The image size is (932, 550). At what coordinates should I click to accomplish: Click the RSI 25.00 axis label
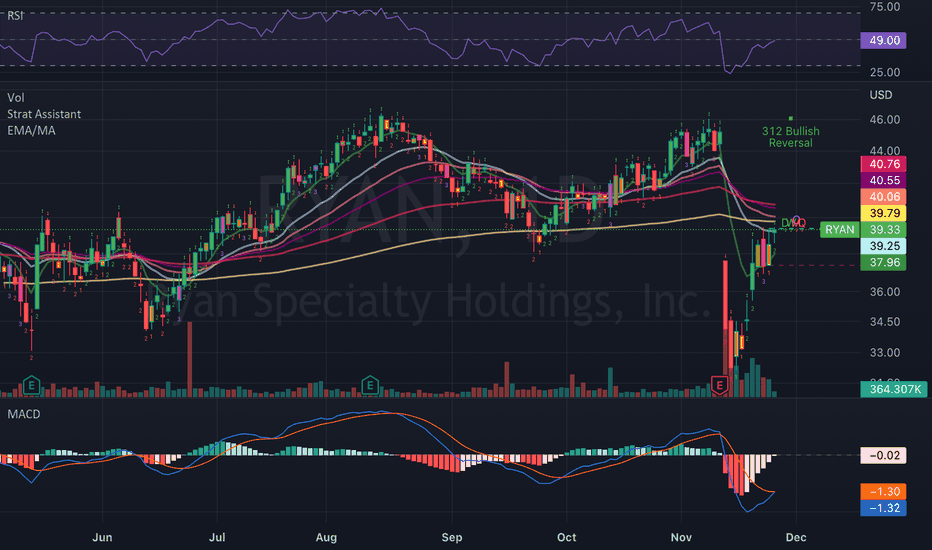[884, 73]
